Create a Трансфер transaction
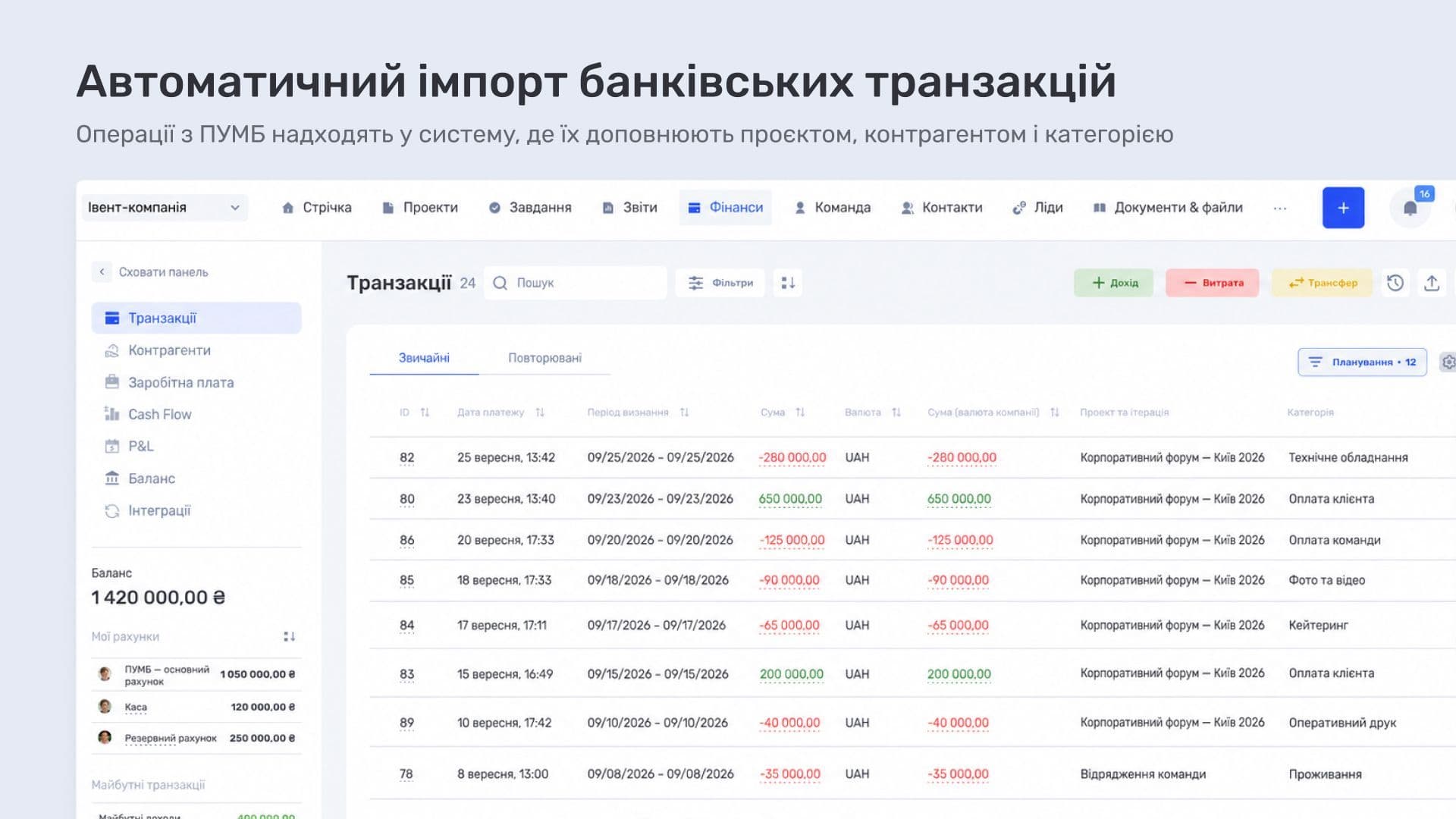This screenshot has width=1456, height=819. (x=1322, y=283)
